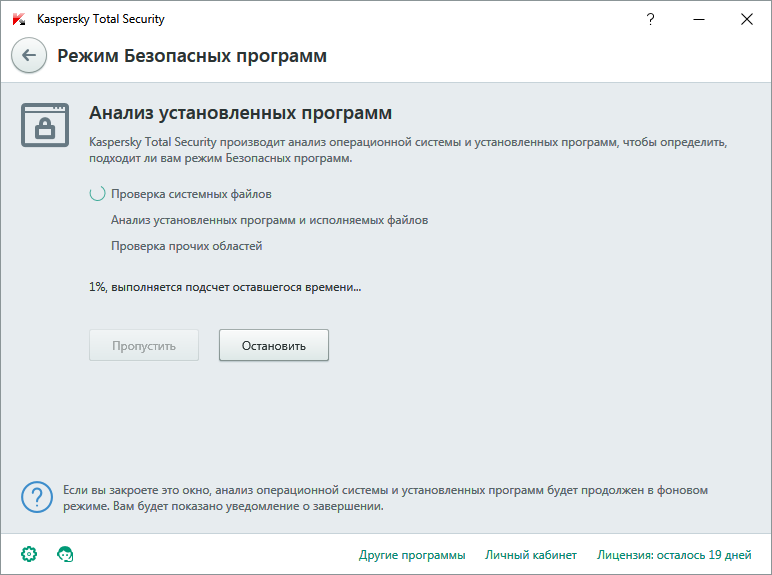Open help with the question mark in title bar
This screenshot has width=772, height=575.
point(650,19)
